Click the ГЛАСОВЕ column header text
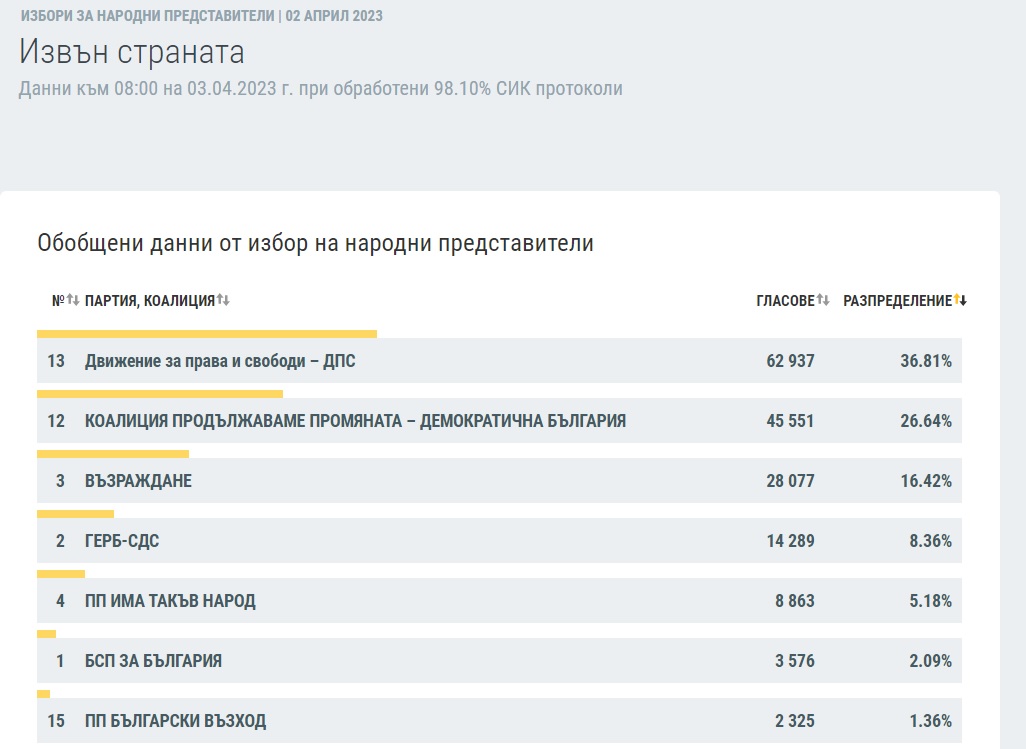Screen dimensions: 1026x749 click(785, 300)
